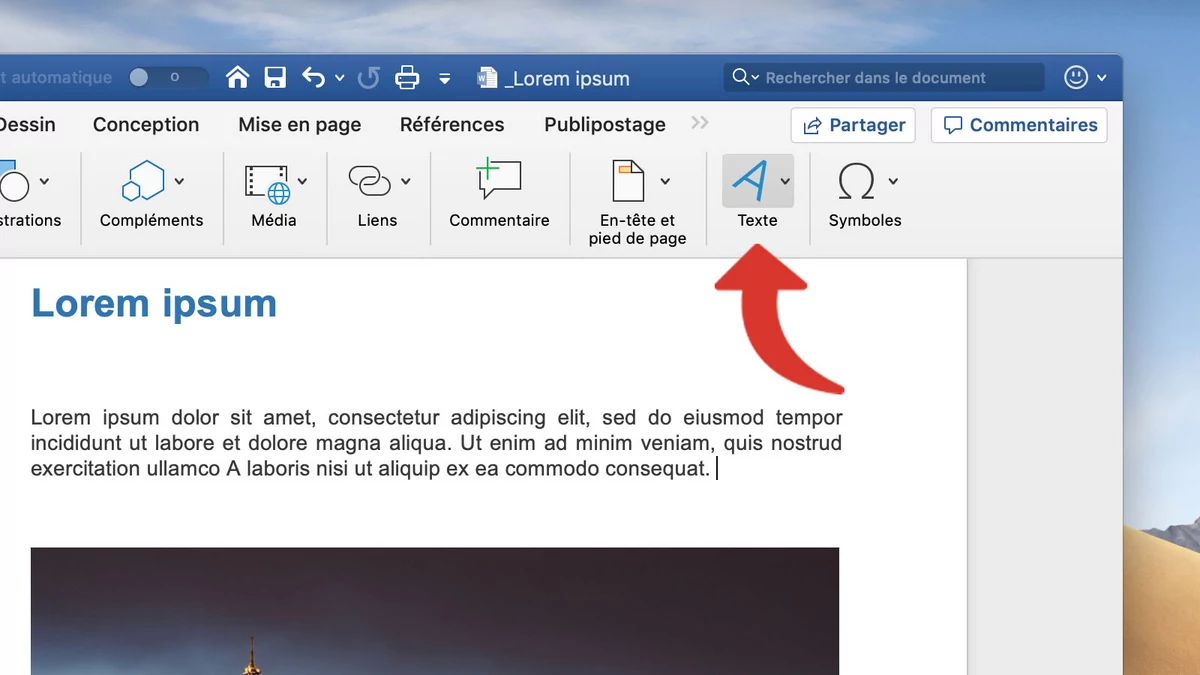This screenshot has height=675, width=1200.
Task: Click the Illustrations shapes icon
Action: pos(12,181)
